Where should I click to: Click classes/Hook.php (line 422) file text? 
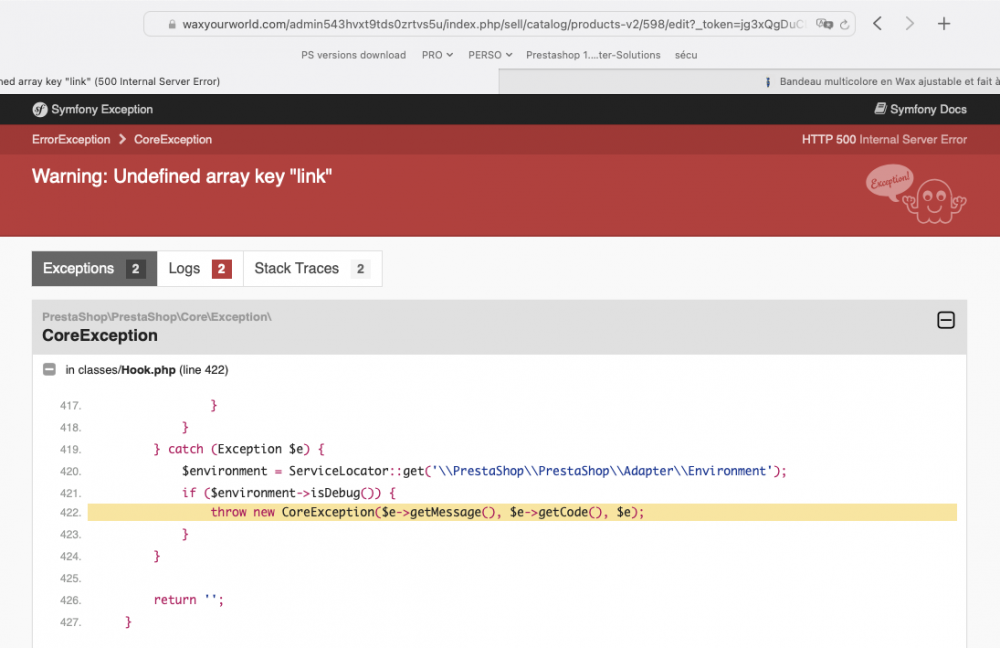point(147,370)
